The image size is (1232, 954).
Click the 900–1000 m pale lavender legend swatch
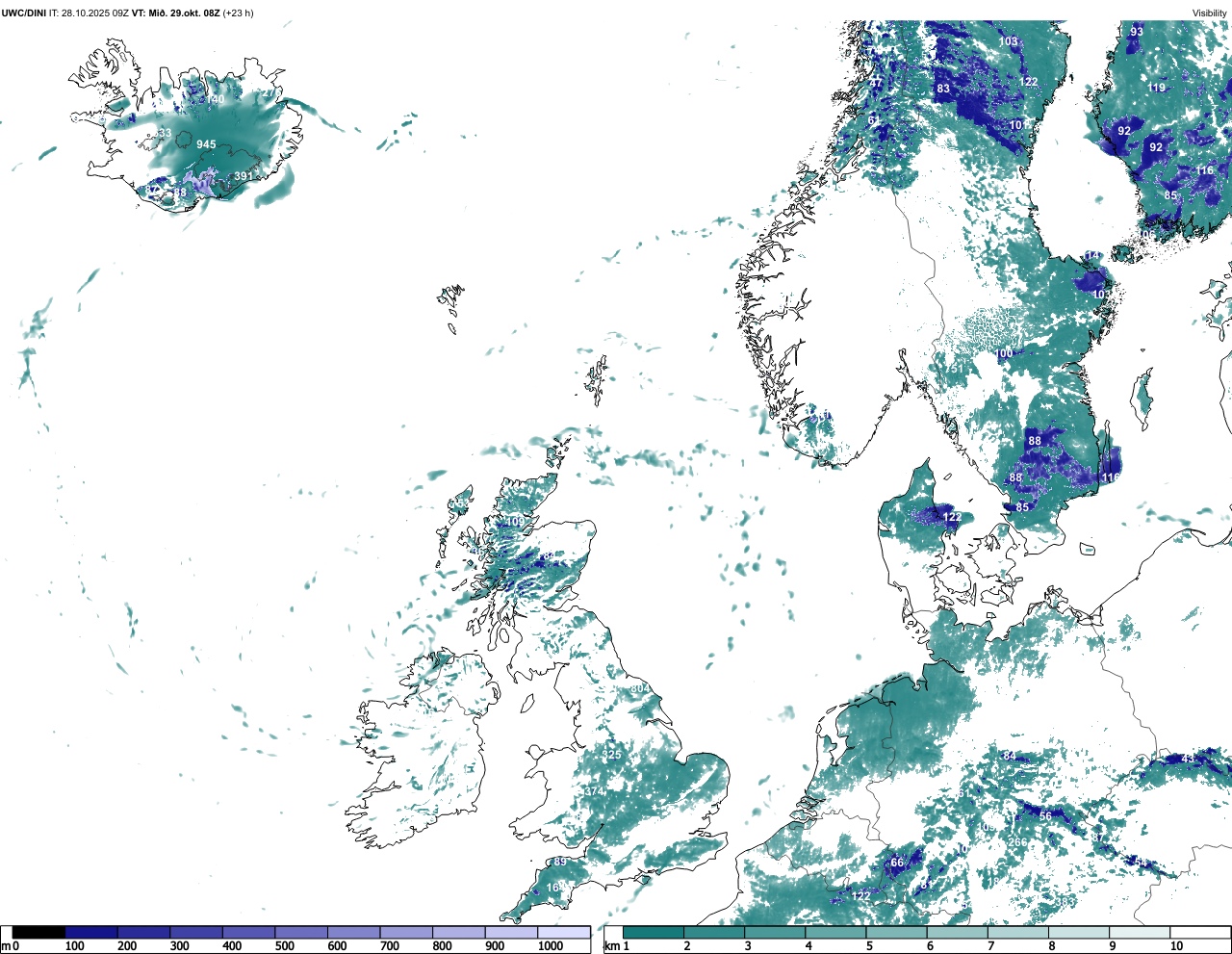[x=511, y=932]
